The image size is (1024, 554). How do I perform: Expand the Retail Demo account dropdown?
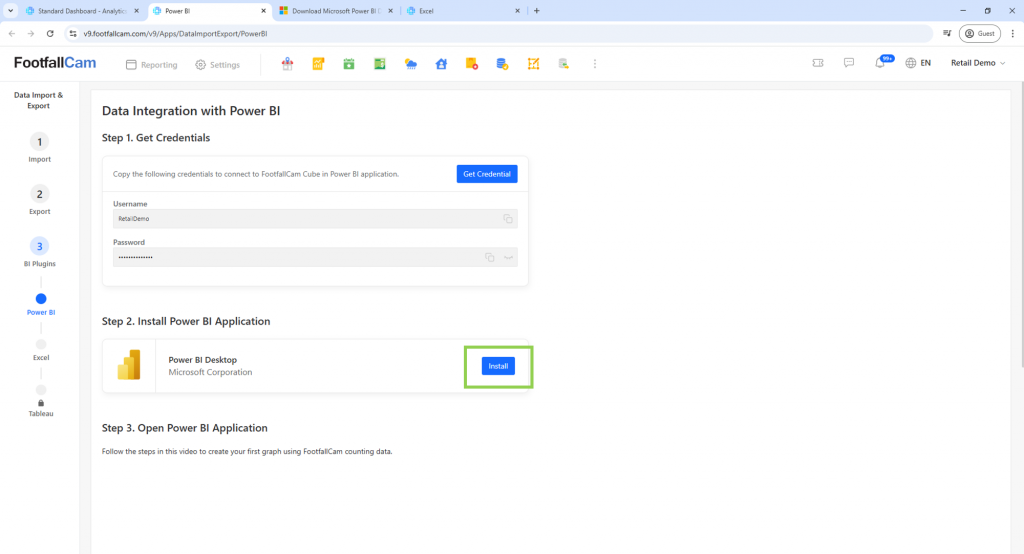[x=978, y=63]
